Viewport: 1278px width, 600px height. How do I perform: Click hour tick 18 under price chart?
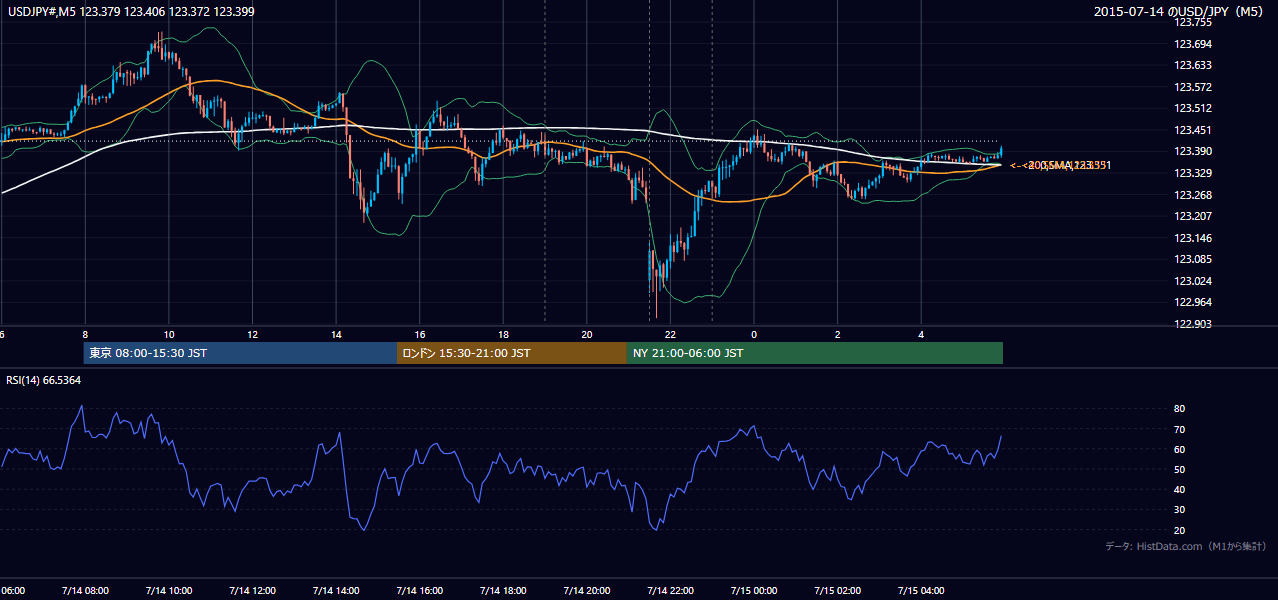point(503,335)
